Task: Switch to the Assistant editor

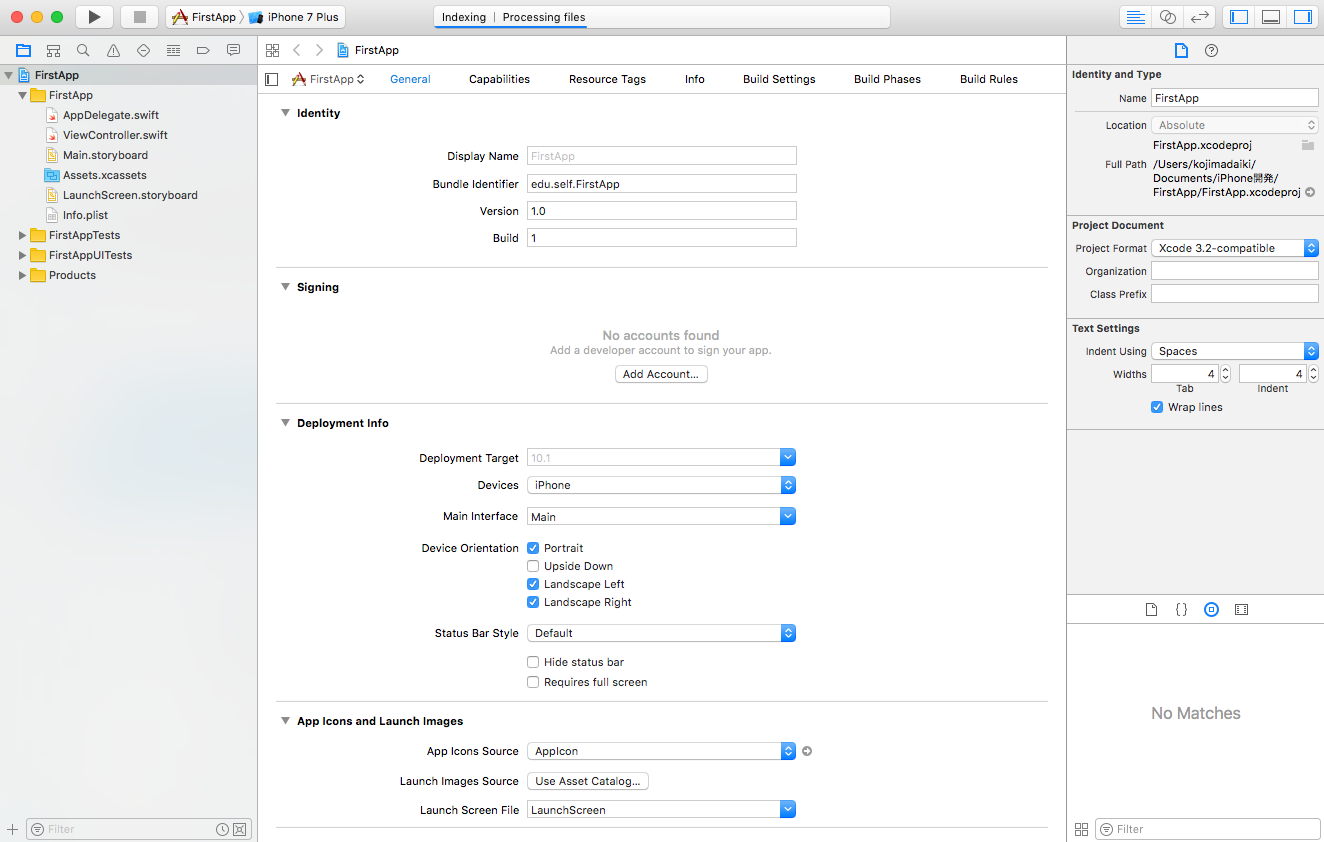Action: tap(1167, 17)
